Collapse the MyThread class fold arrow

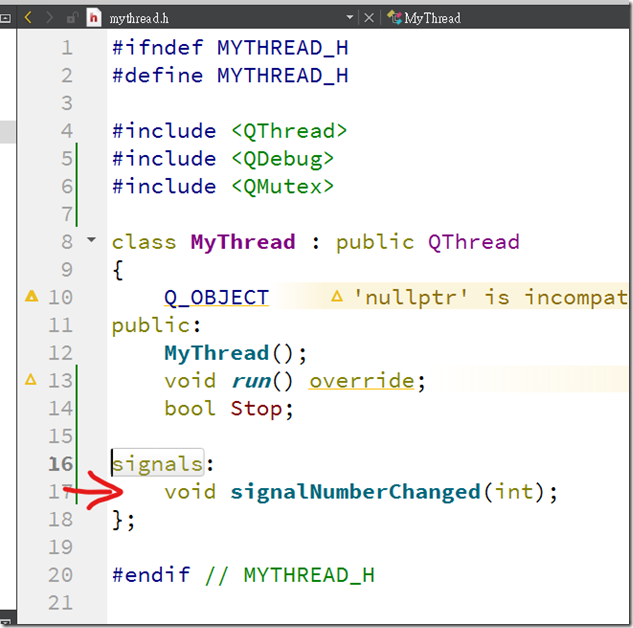tap(92, 239)
